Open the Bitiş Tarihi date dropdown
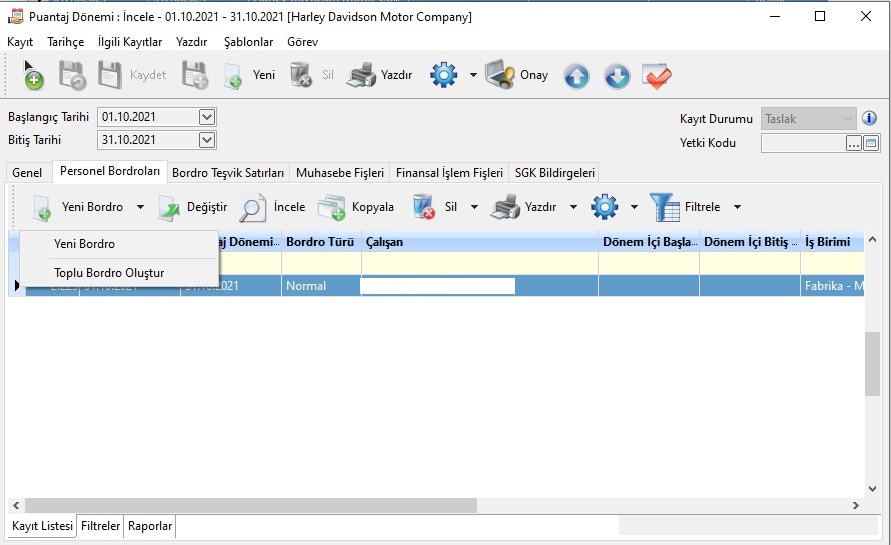891x545 pixels. click(207, 141)
